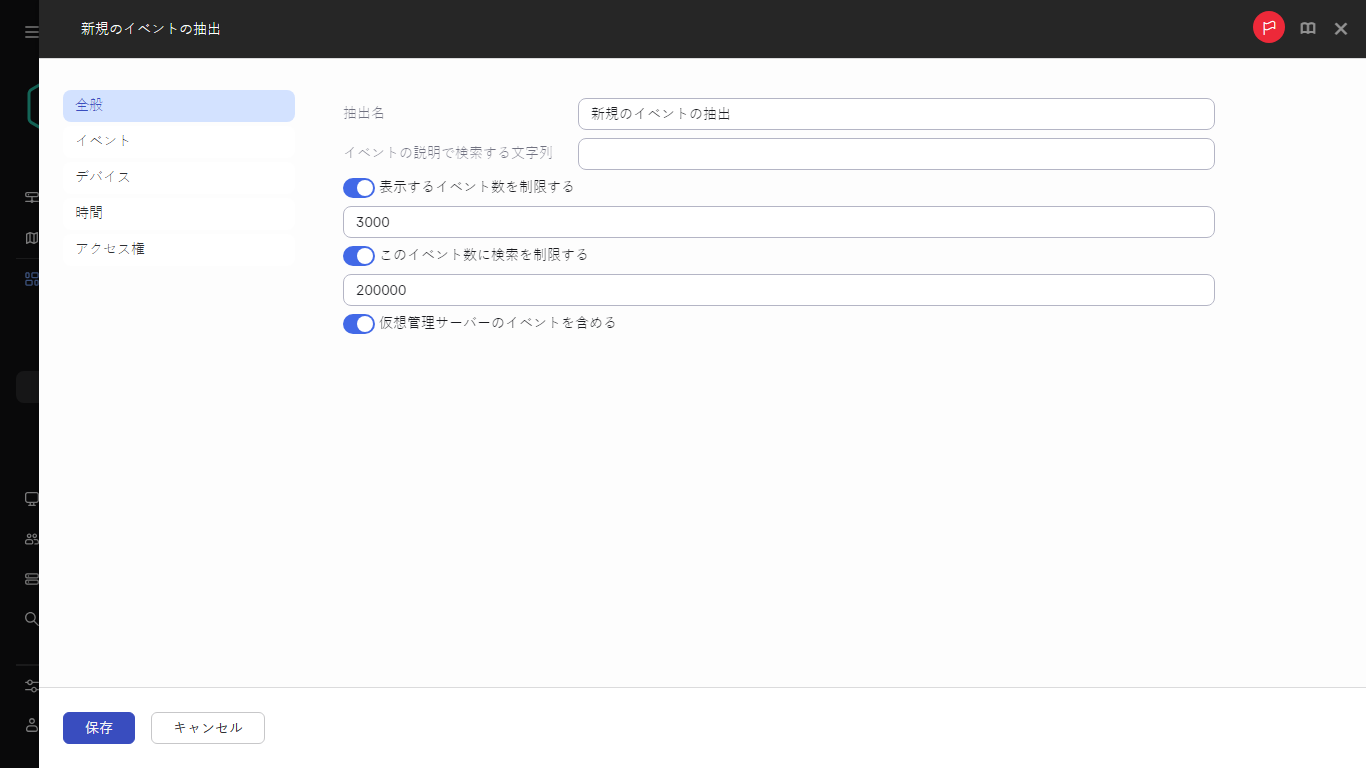The height and width of the screenshot is (768, 1366).
Task: Click the user profile icon at bottom
Action: coord(29,725)
